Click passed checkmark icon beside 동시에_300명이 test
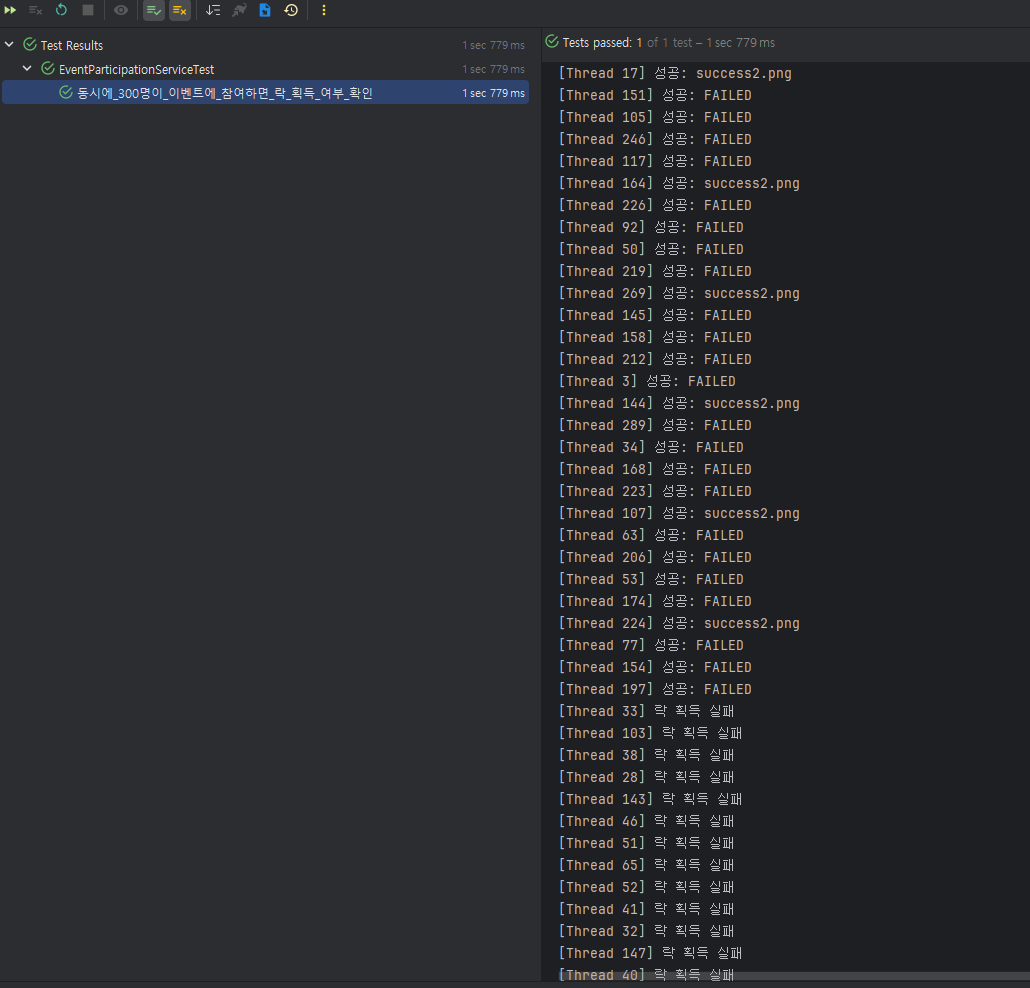 (x=66, y=92)
